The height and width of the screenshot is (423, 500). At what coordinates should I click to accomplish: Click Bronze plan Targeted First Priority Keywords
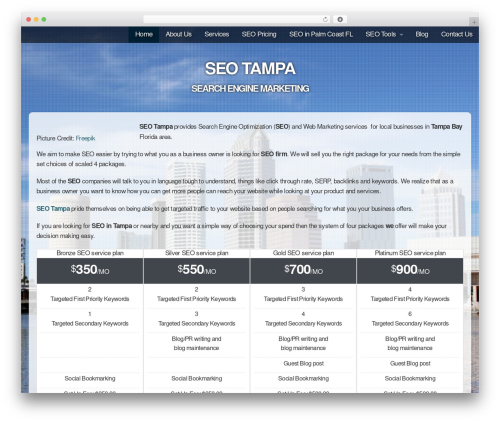(x=90, y=299)
